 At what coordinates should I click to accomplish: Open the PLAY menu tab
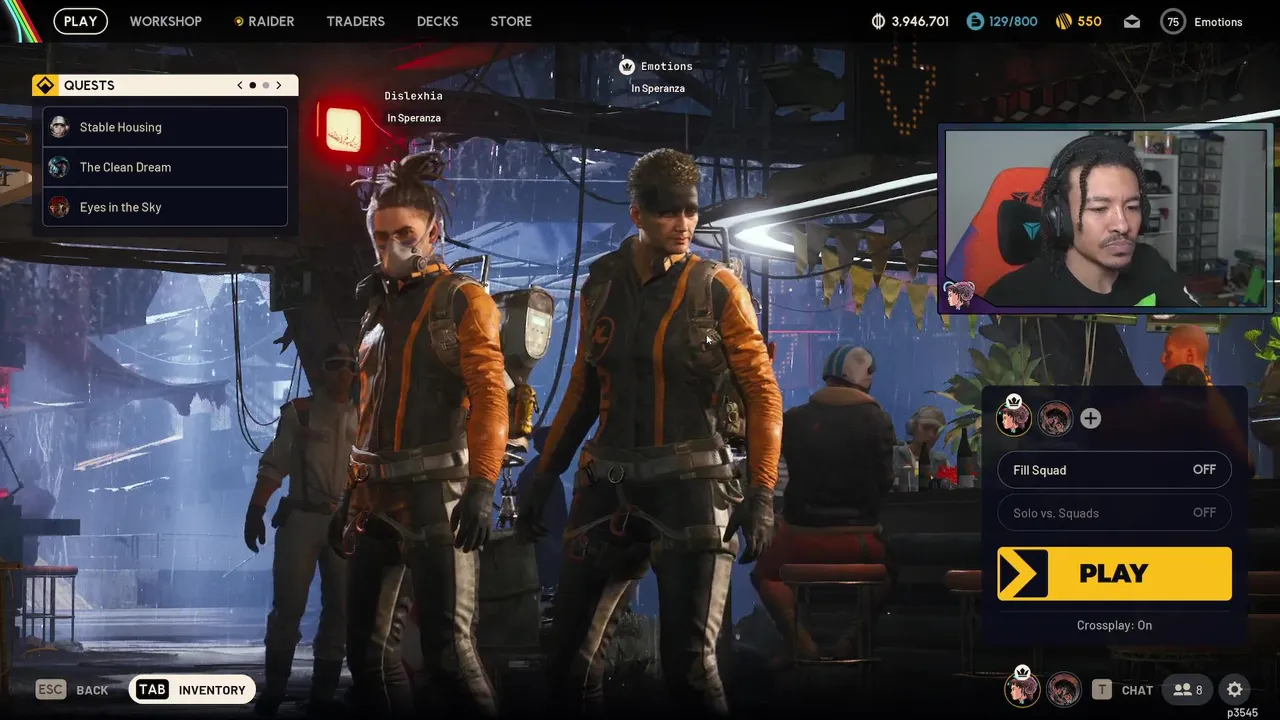80,21
